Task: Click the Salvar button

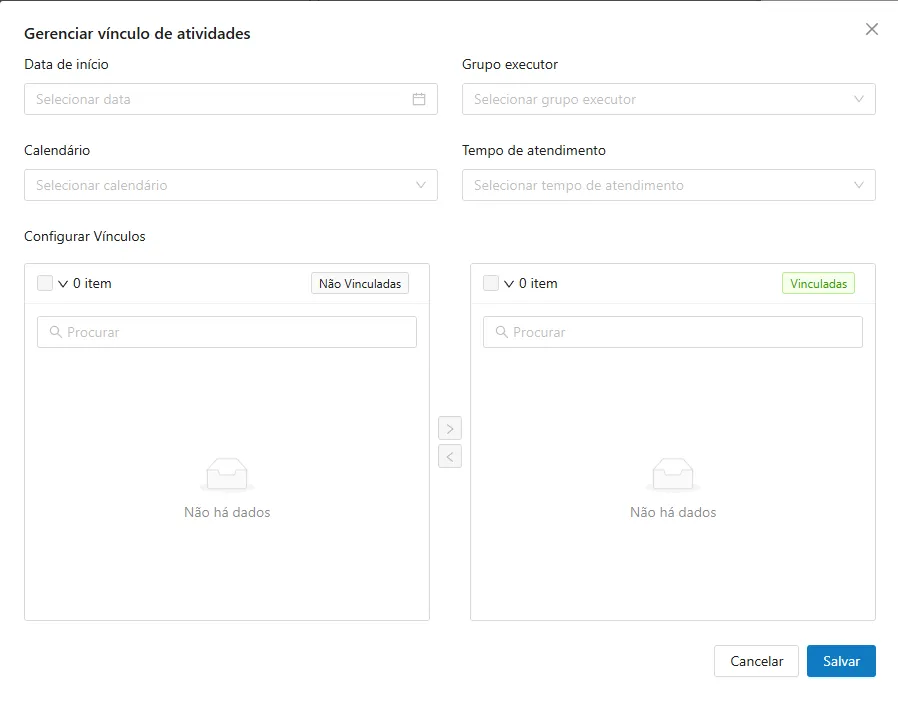Action: point(841,661)
